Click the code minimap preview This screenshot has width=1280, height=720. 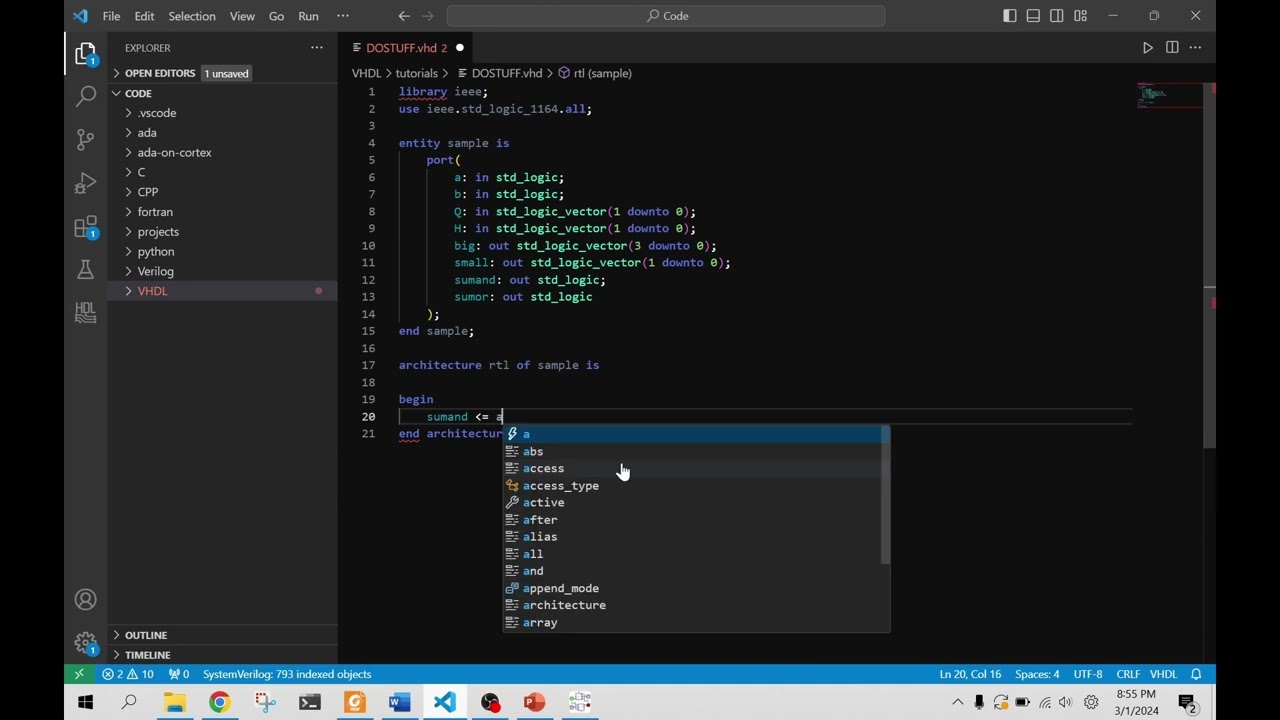pyautogui.click(x=1170, y=95)
